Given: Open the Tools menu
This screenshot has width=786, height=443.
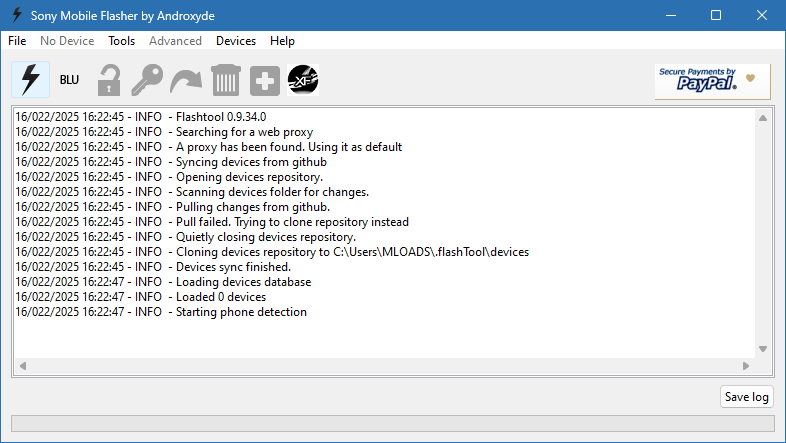Looking at the screenshot, I should click(x=121, y=41).
